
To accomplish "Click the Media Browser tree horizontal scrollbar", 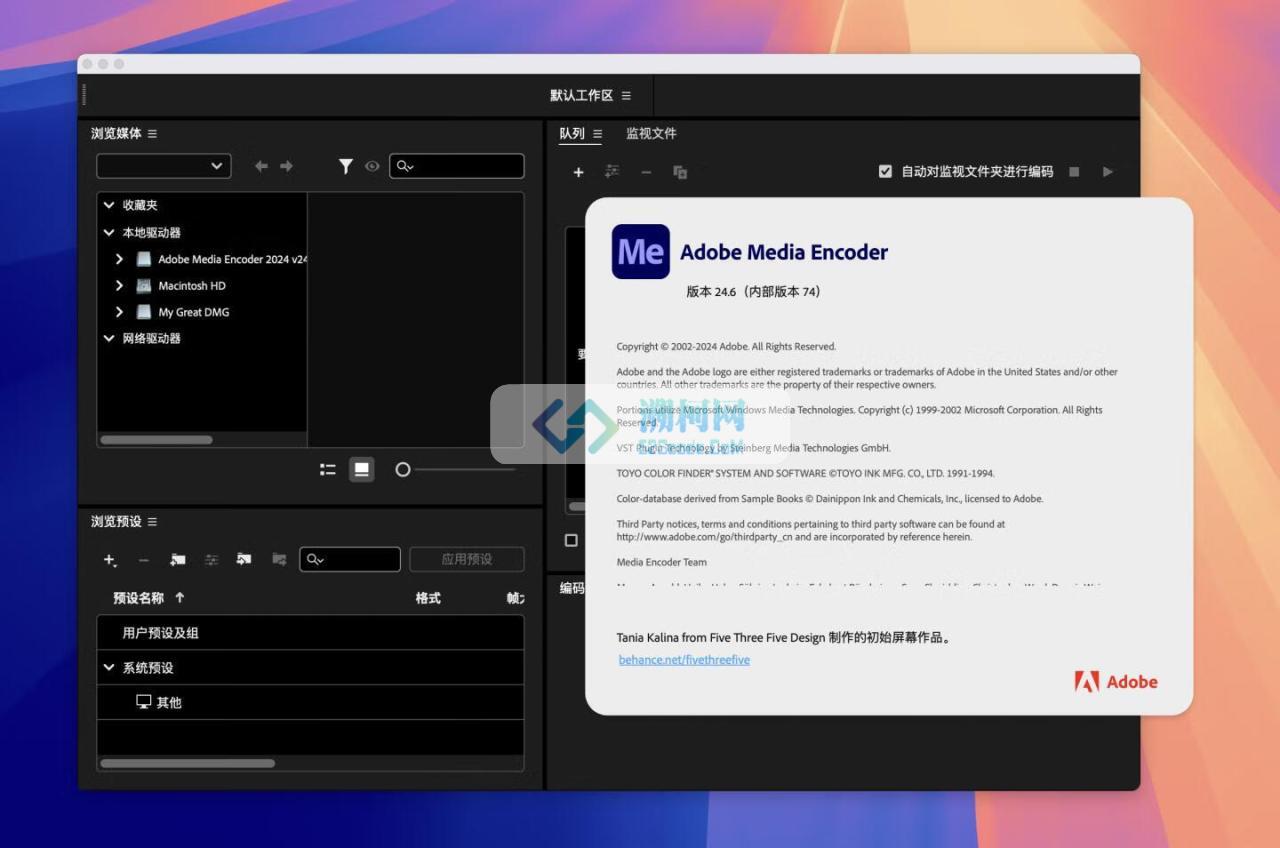I will click(156, 440).
